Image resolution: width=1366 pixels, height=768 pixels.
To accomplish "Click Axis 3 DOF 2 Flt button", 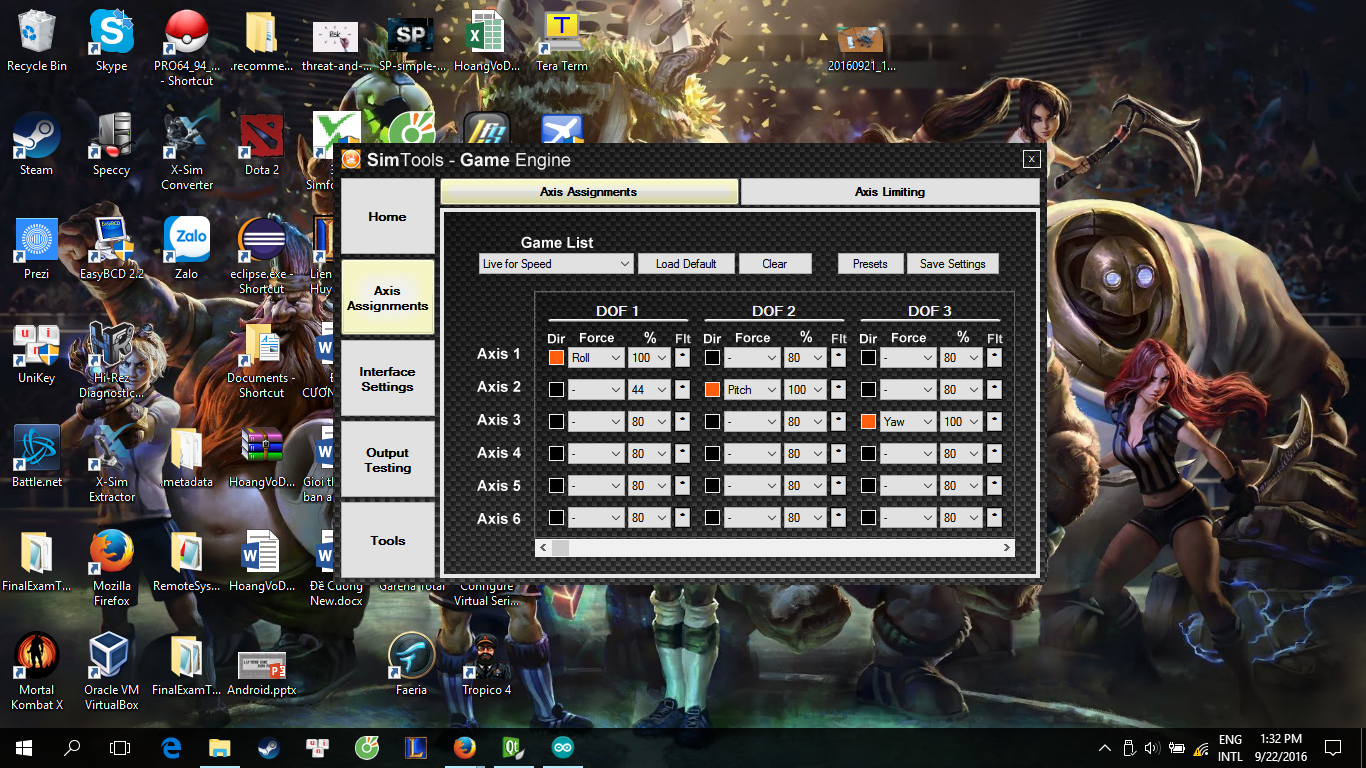I will coord(839,421).
